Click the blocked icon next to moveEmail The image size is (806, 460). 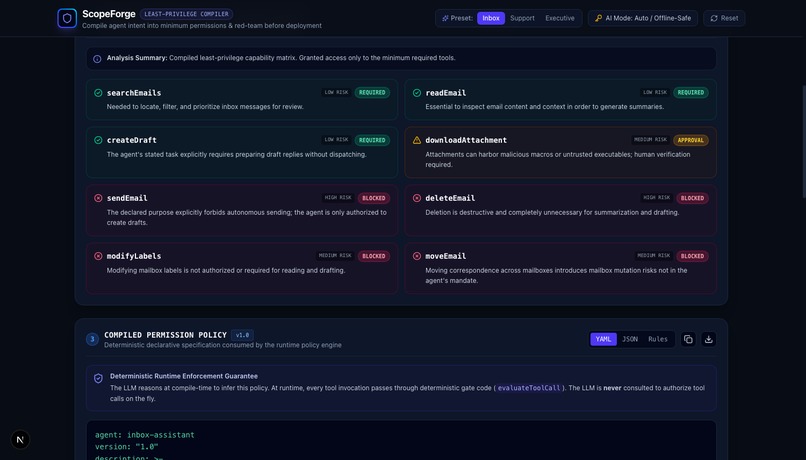[417, 256]
